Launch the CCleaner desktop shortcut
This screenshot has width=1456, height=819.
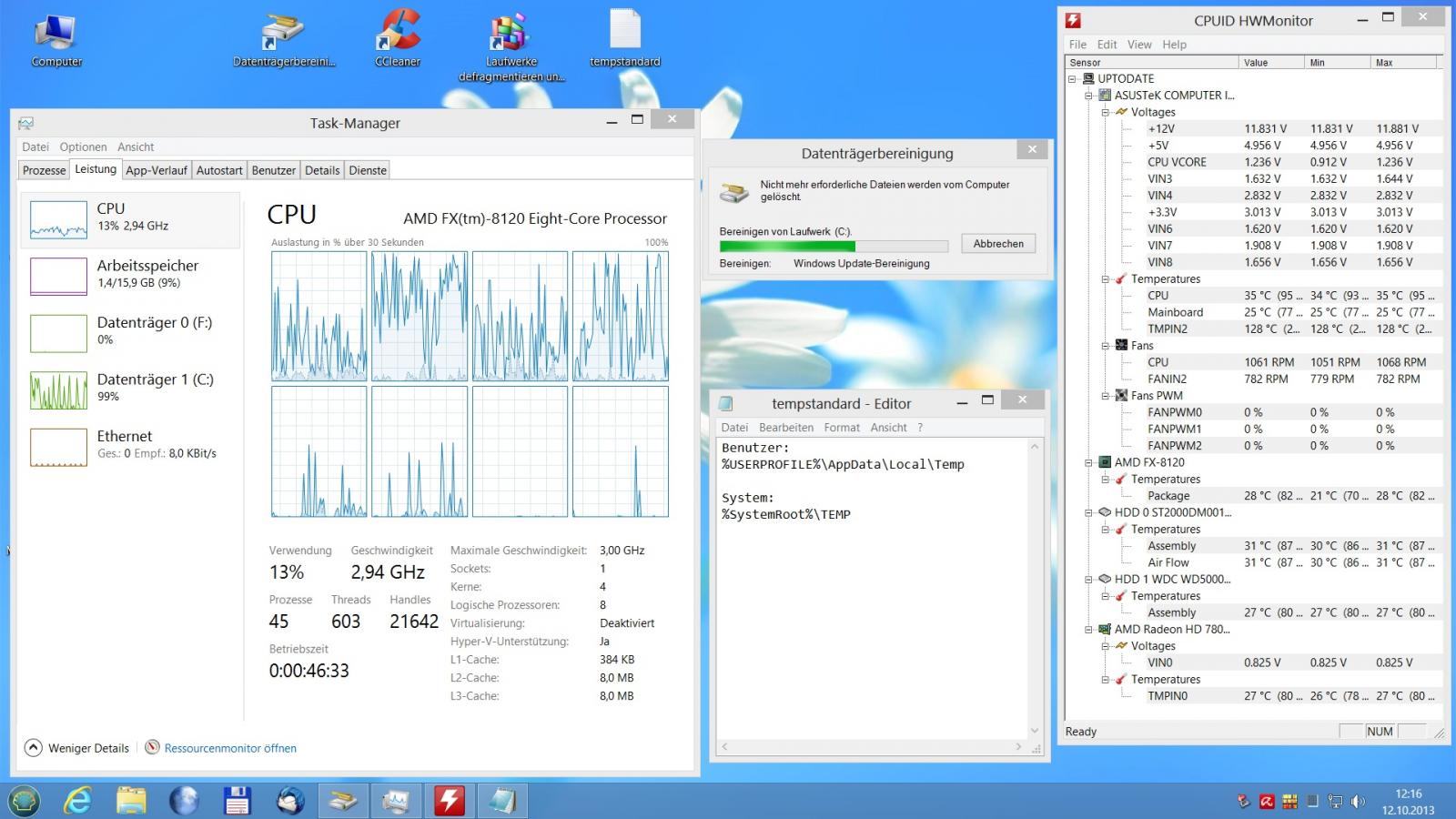pyautogui.click(x=398, y=40)
